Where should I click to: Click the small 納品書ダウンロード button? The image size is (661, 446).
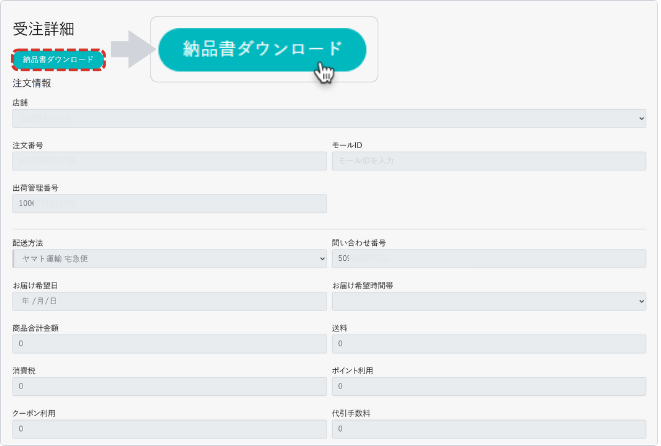(x=59, y=60)
